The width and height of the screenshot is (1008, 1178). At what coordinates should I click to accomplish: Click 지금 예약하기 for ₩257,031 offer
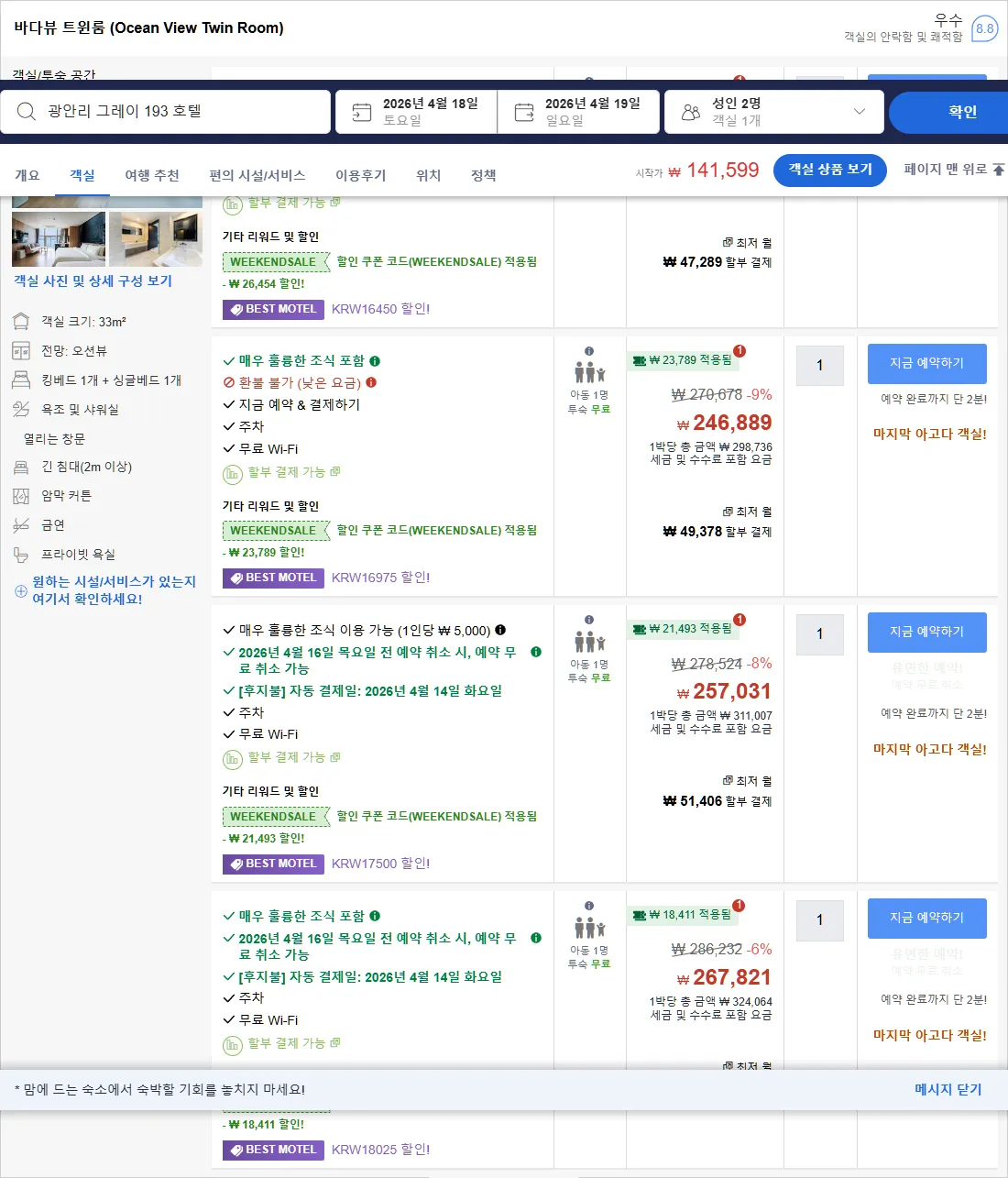tap(927, 633)
